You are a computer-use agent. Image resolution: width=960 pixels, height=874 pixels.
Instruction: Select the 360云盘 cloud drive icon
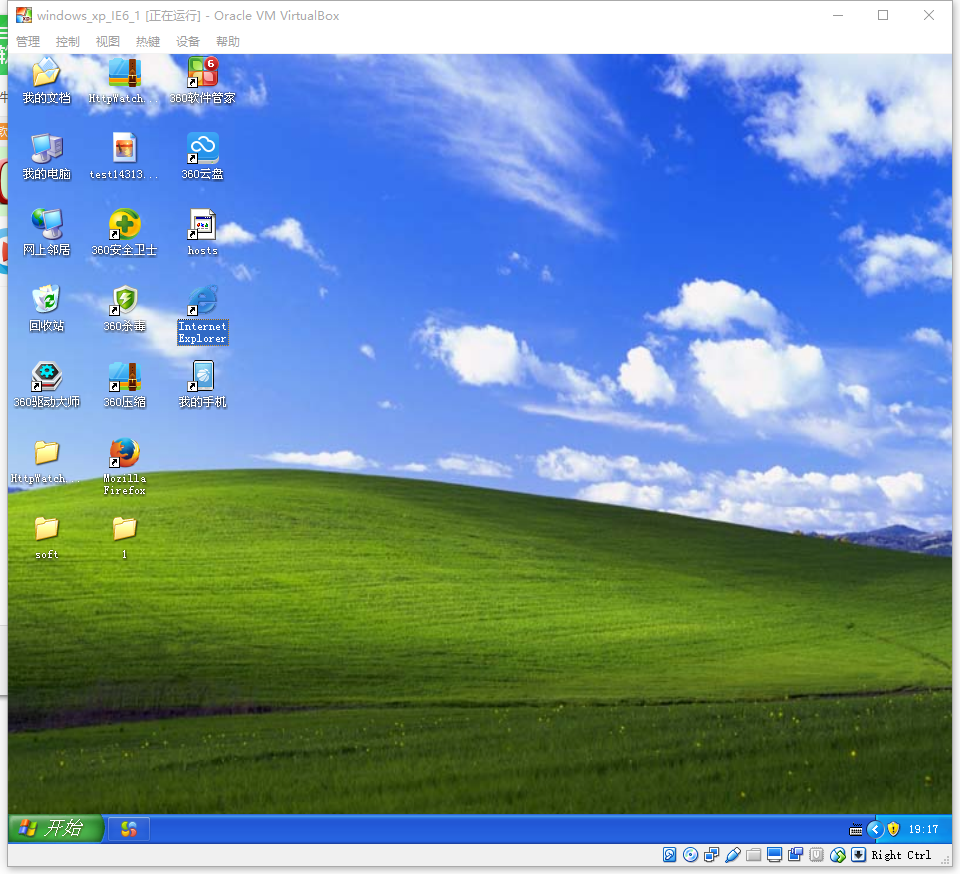coord(202,149)
